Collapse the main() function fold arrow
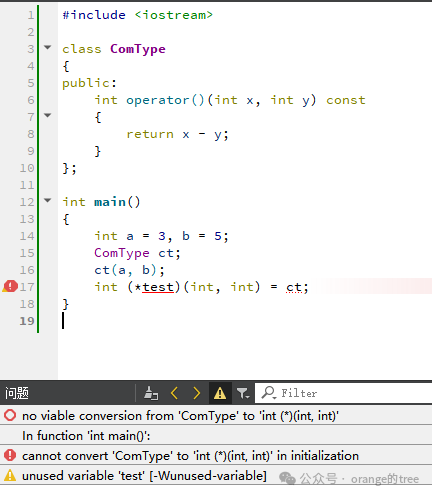432x496 pixels. pyautogui.click(x=48, y=200)
